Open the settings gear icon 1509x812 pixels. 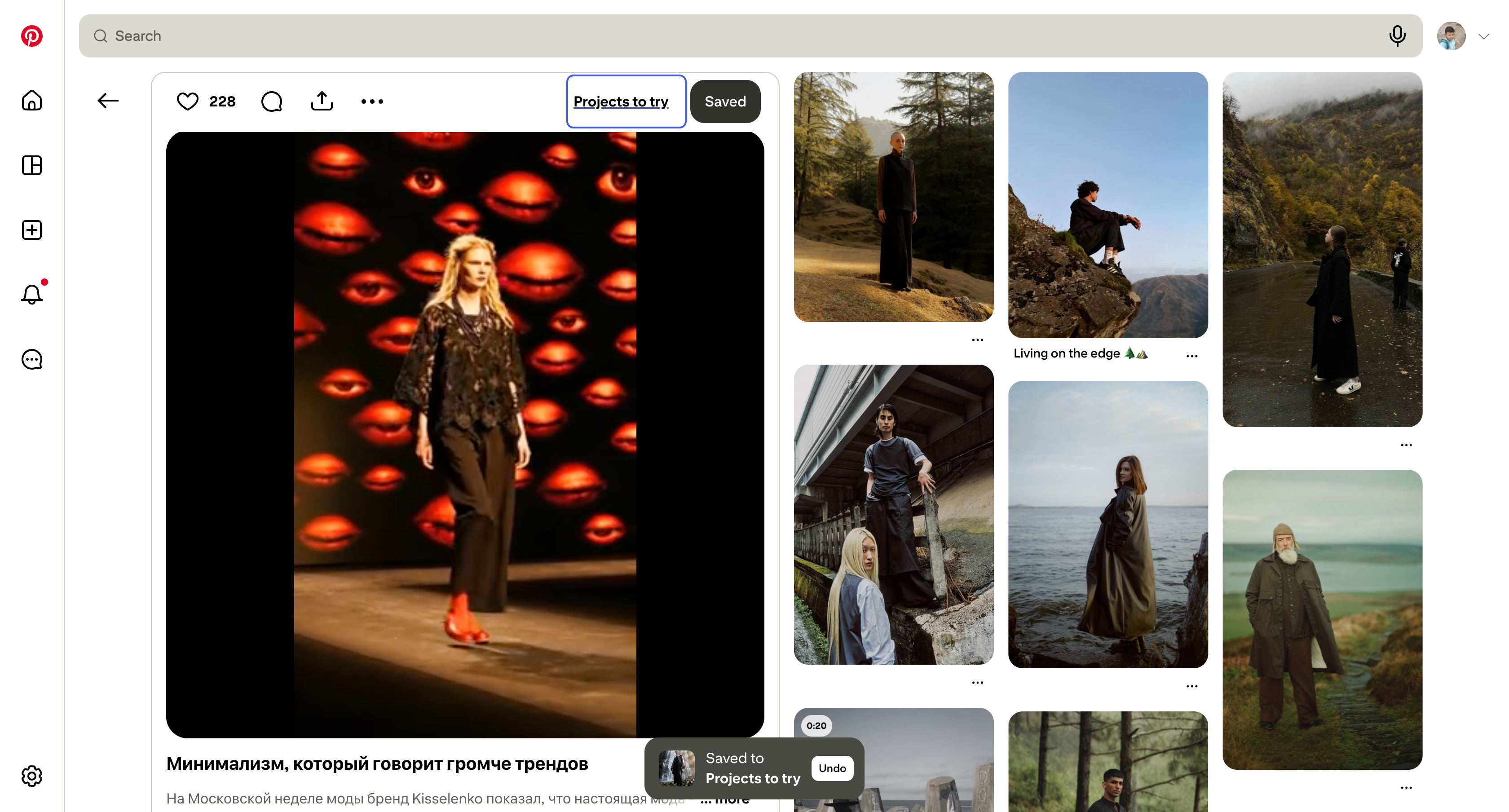coord(31,776)
